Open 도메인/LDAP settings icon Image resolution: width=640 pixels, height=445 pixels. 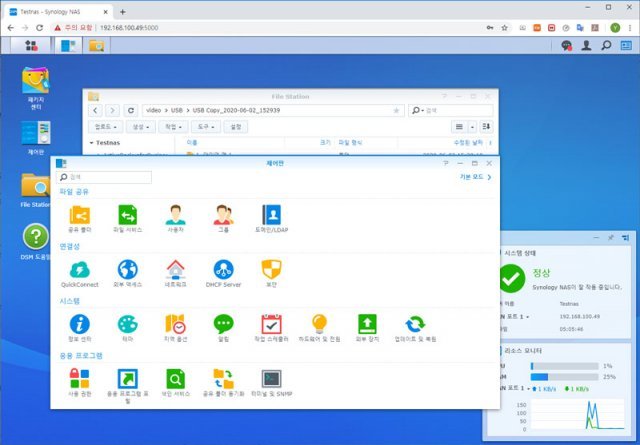pyautogui.click(x=271, y=215)
